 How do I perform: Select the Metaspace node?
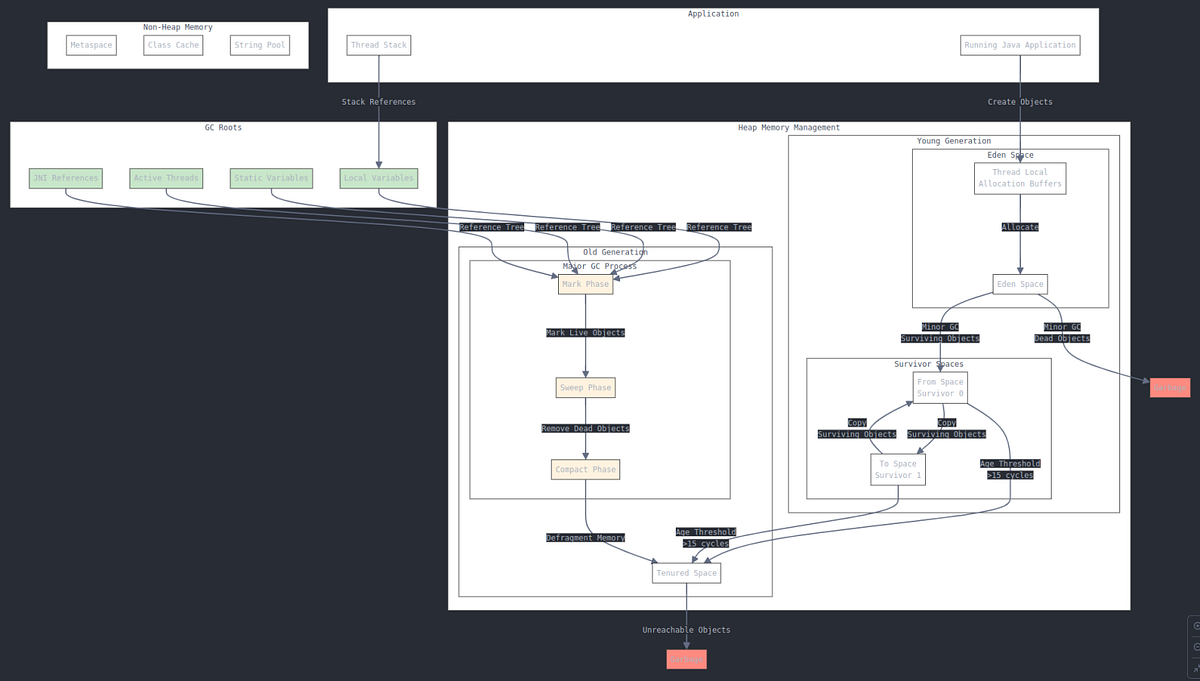pyautogui.click(x=90, y=44)
